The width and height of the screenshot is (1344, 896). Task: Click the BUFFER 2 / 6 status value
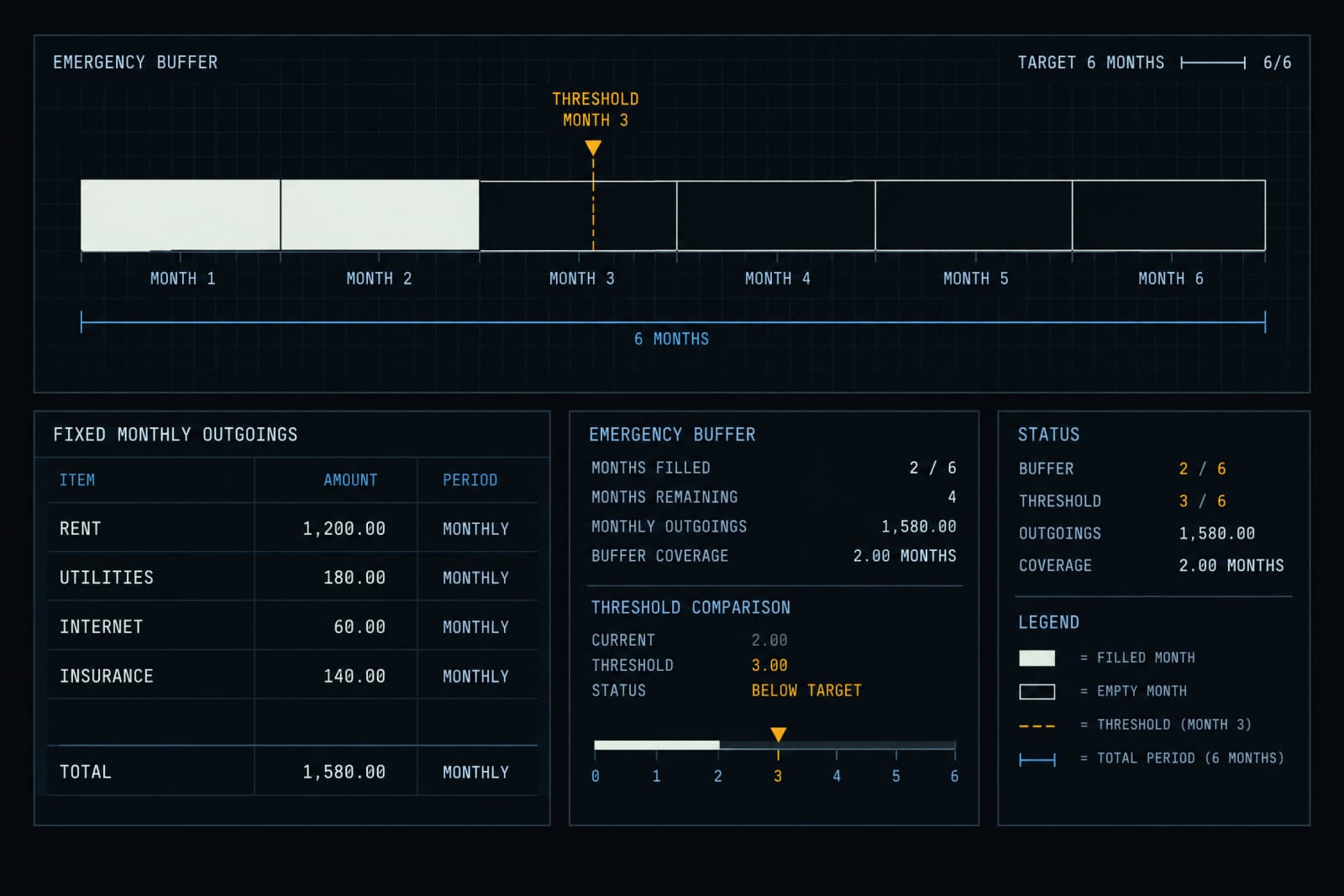[1202, 469]
